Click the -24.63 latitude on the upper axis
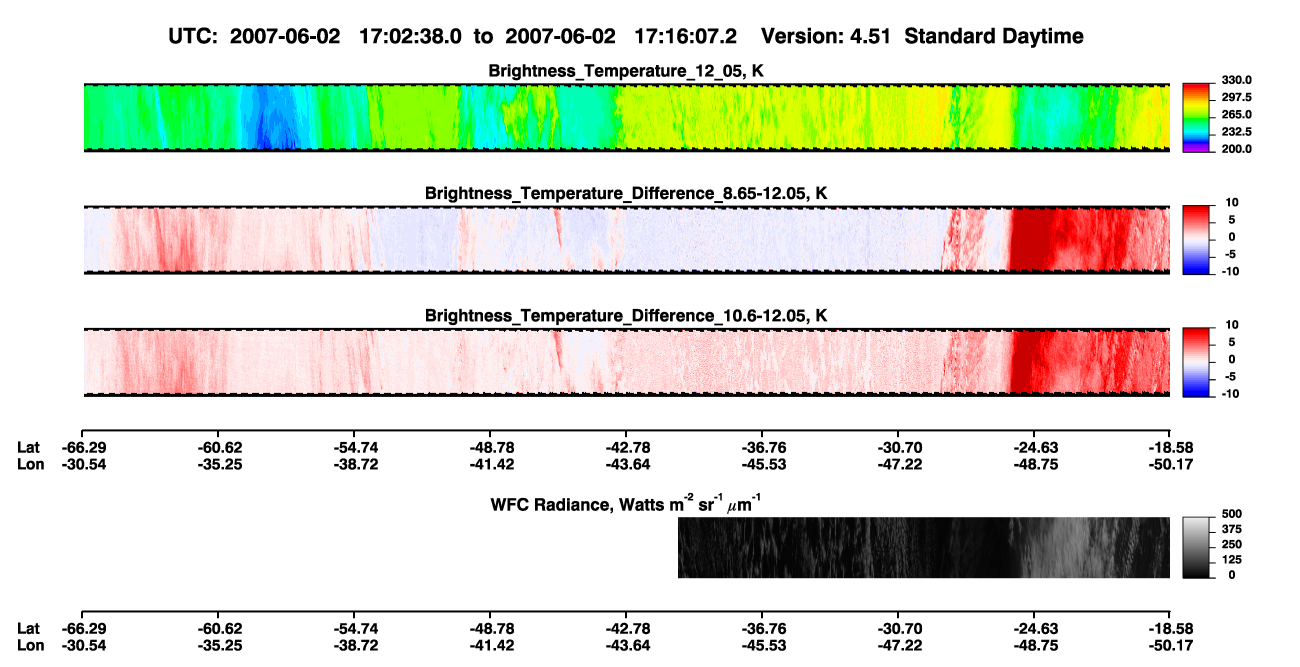1300x667 pixels. pos(1034,448)
